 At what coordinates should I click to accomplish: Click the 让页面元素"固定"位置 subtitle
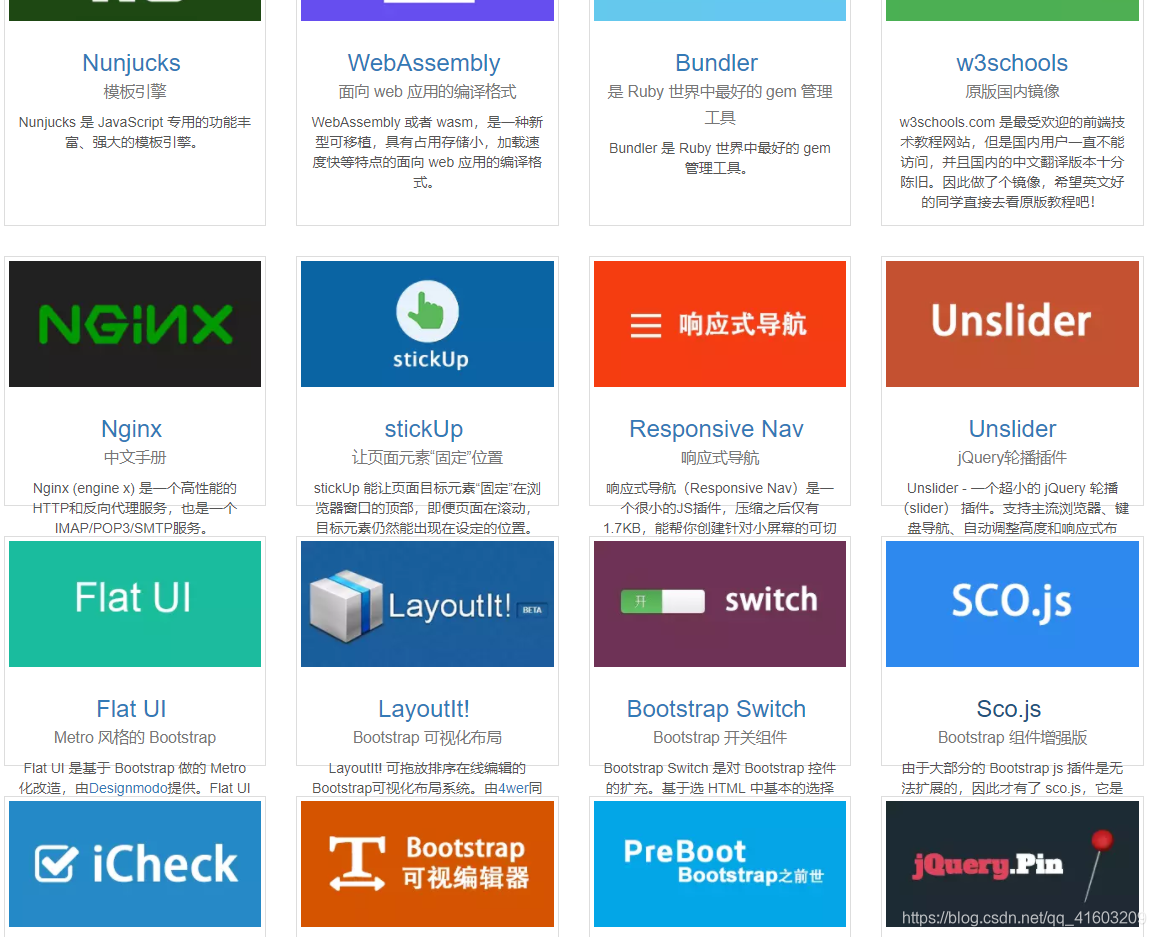click(x=428, y=457)
